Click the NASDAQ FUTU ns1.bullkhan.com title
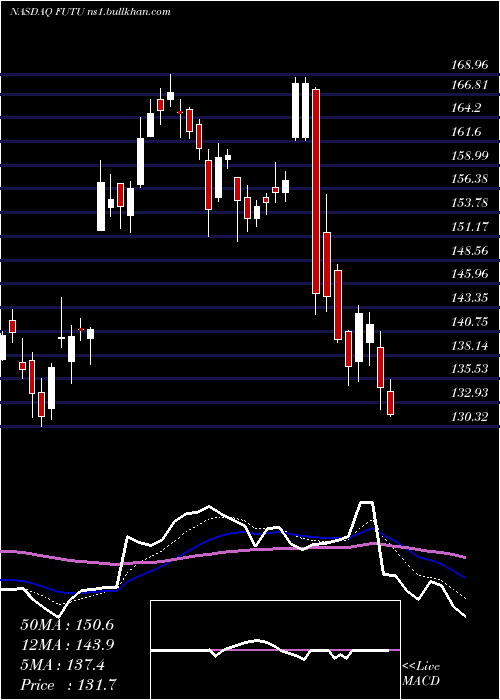 [x=90, y=12]
